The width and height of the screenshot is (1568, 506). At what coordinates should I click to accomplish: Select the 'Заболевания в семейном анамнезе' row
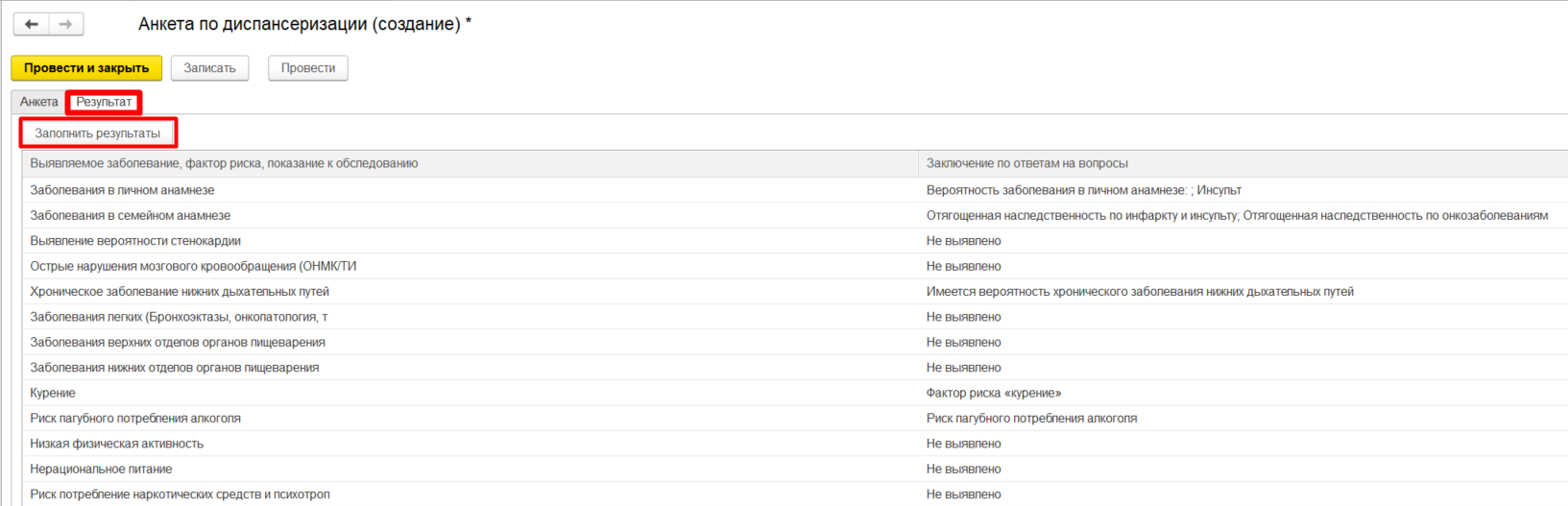tap(130, 216)
